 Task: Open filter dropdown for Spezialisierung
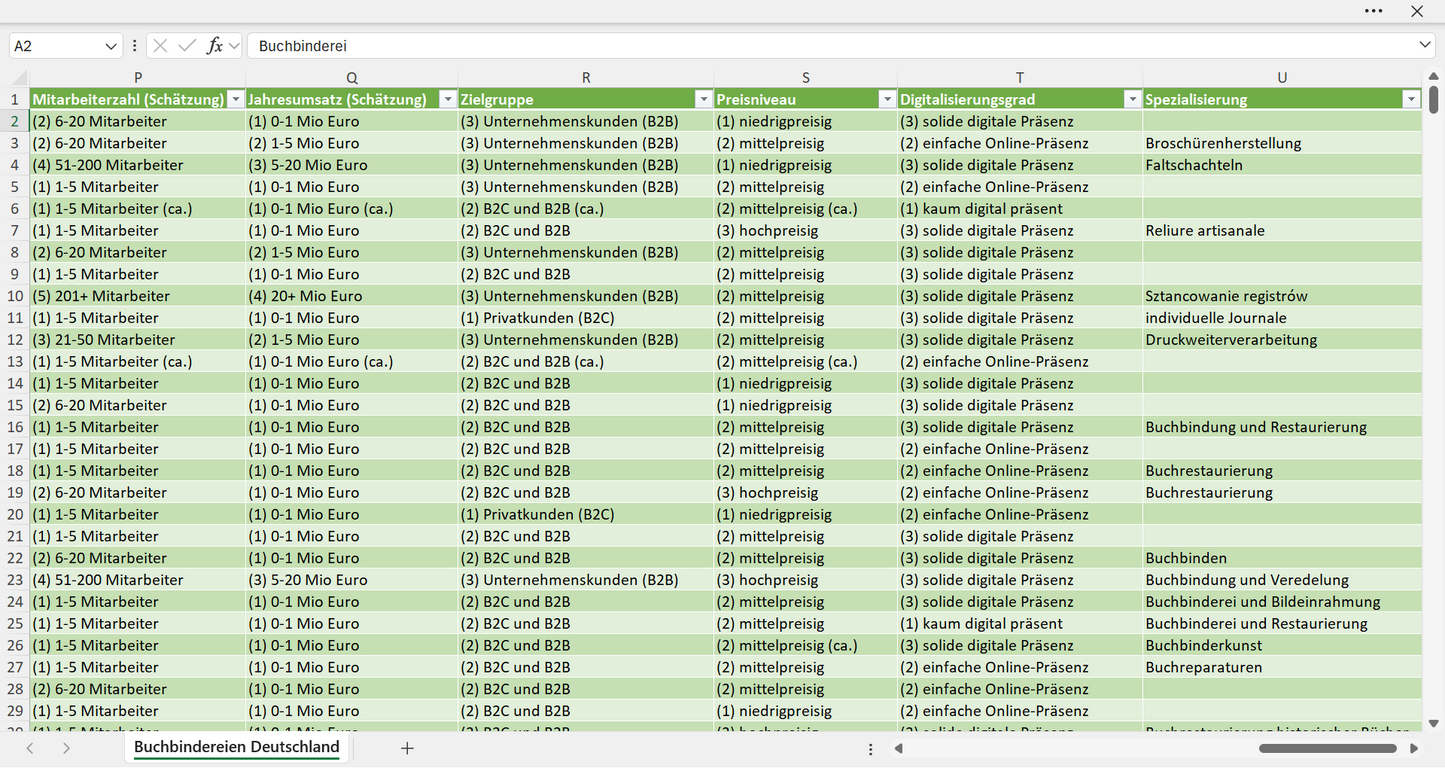click(1411, 99)
